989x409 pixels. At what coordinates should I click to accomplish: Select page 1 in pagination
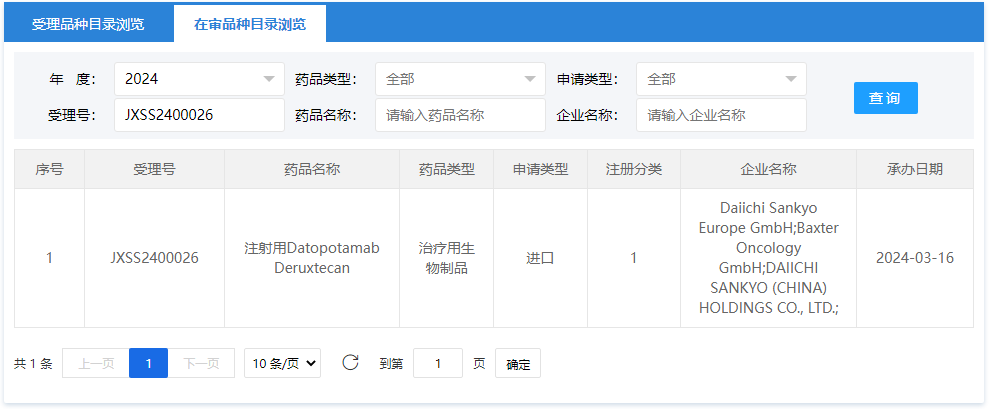click(x=148, y=364)
